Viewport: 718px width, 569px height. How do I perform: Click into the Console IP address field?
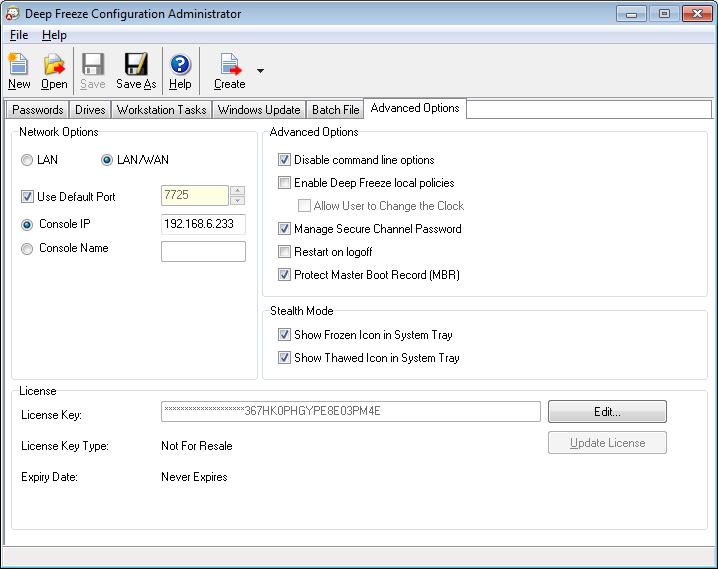pos(203,224)
